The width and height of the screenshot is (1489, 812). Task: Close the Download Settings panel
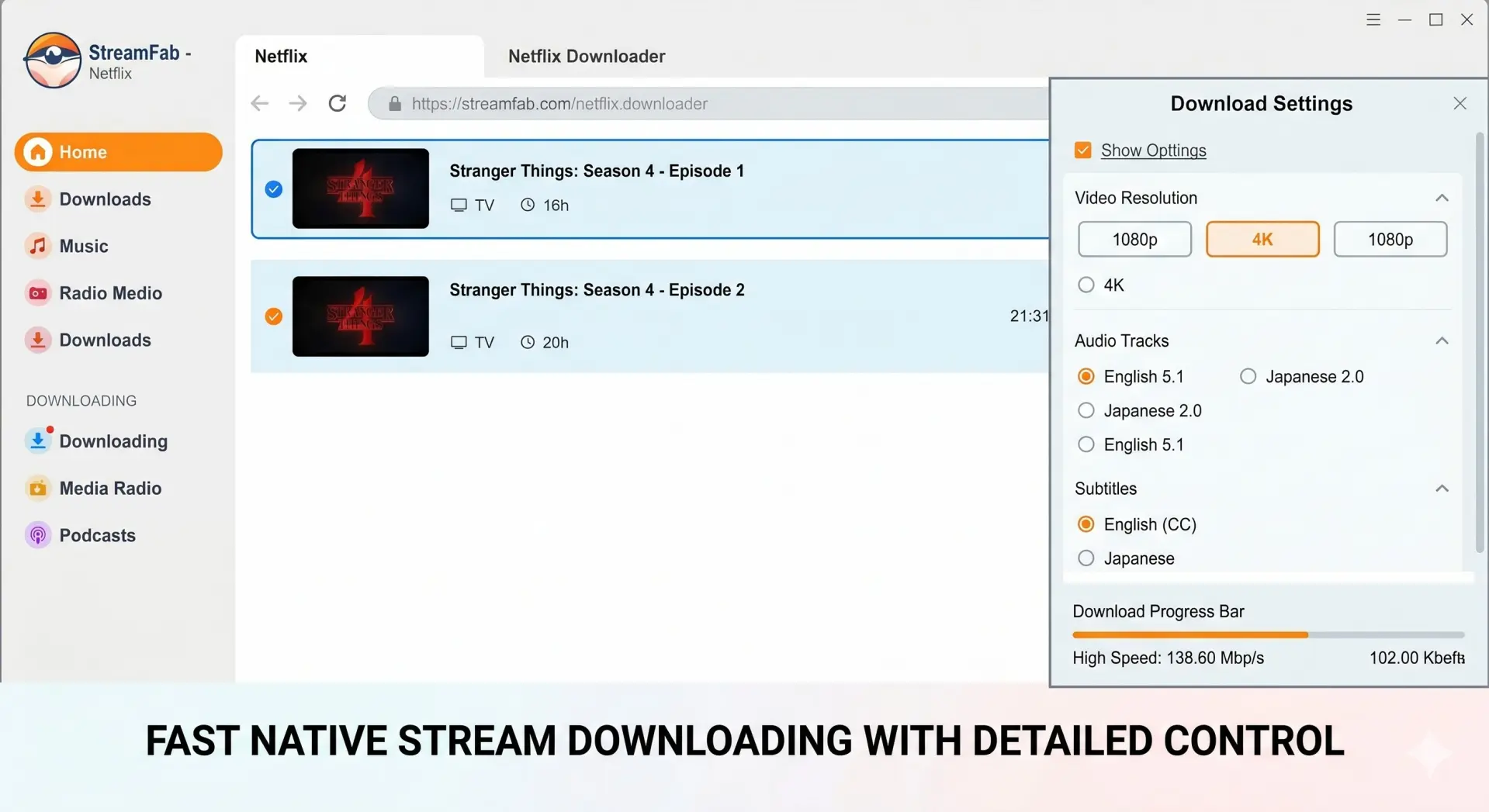click(x=1460, y=103)
